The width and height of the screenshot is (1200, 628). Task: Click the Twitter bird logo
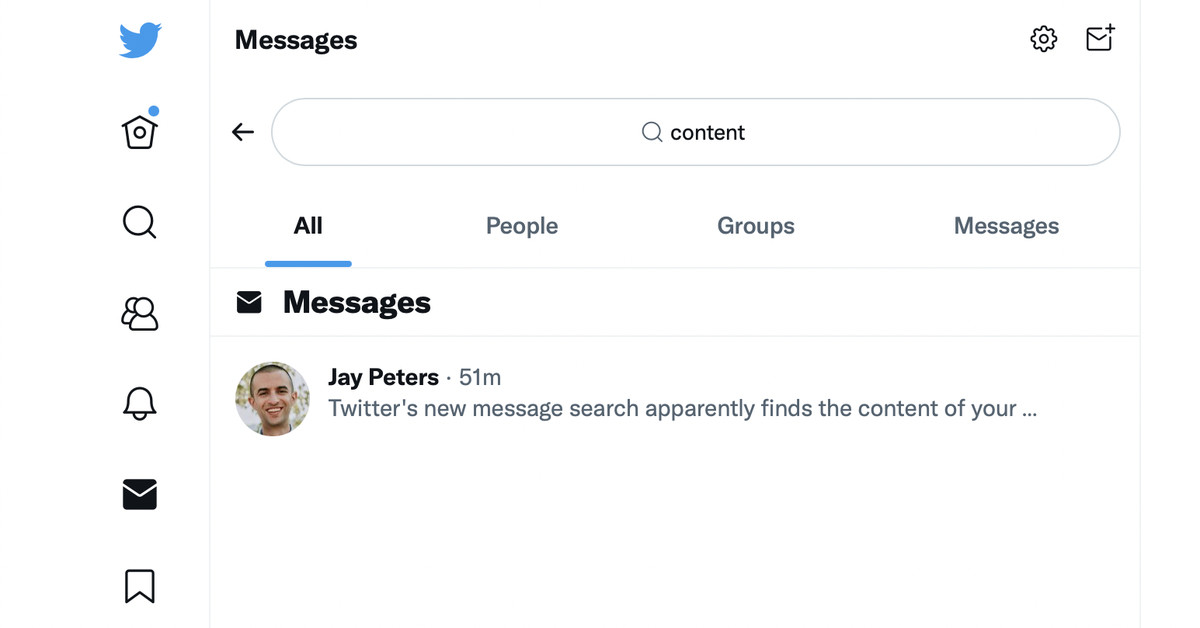140,40
